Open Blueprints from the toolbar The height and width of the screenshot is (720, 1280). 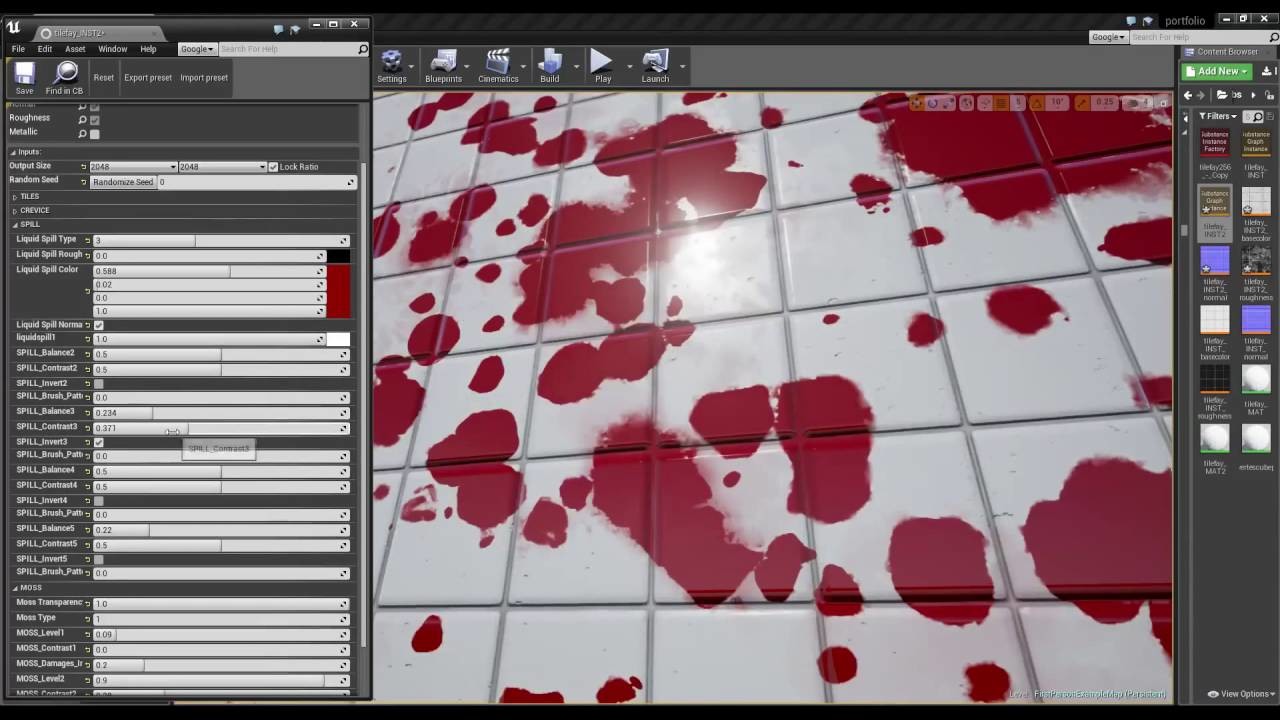point(444,62)
